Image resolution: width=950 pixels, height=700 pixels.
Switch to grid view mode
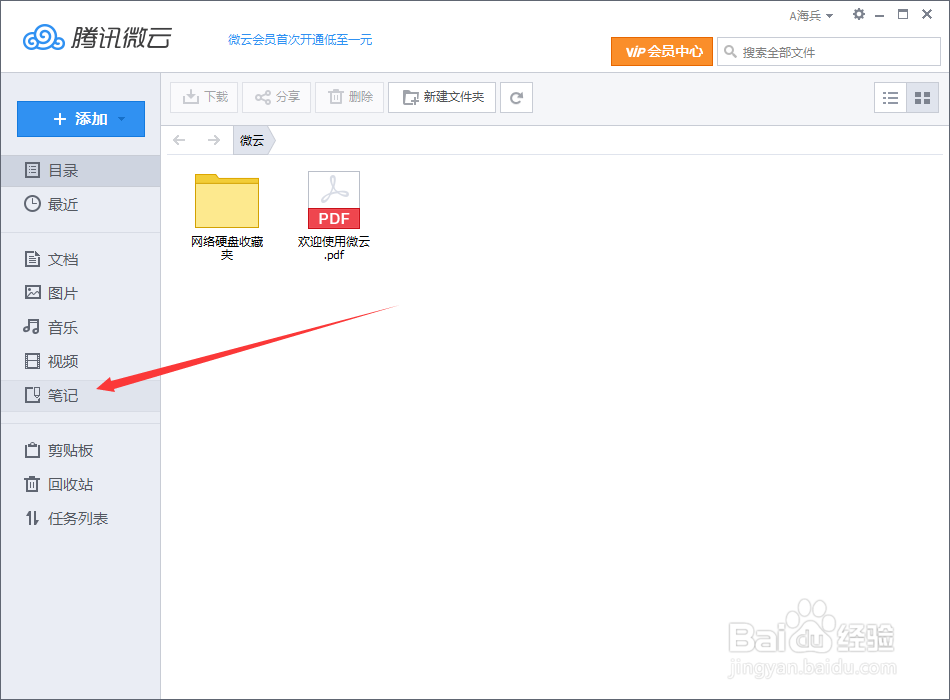coord(921,97)
